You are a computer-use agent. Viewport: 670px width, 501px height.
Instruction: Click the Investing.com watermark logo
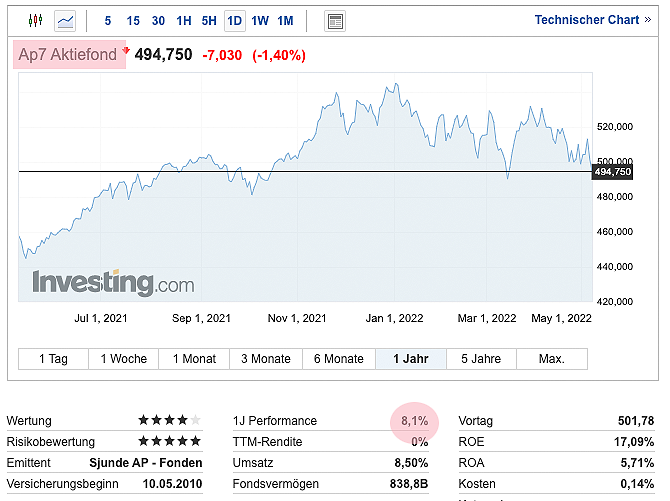click(x=113, y=283)
